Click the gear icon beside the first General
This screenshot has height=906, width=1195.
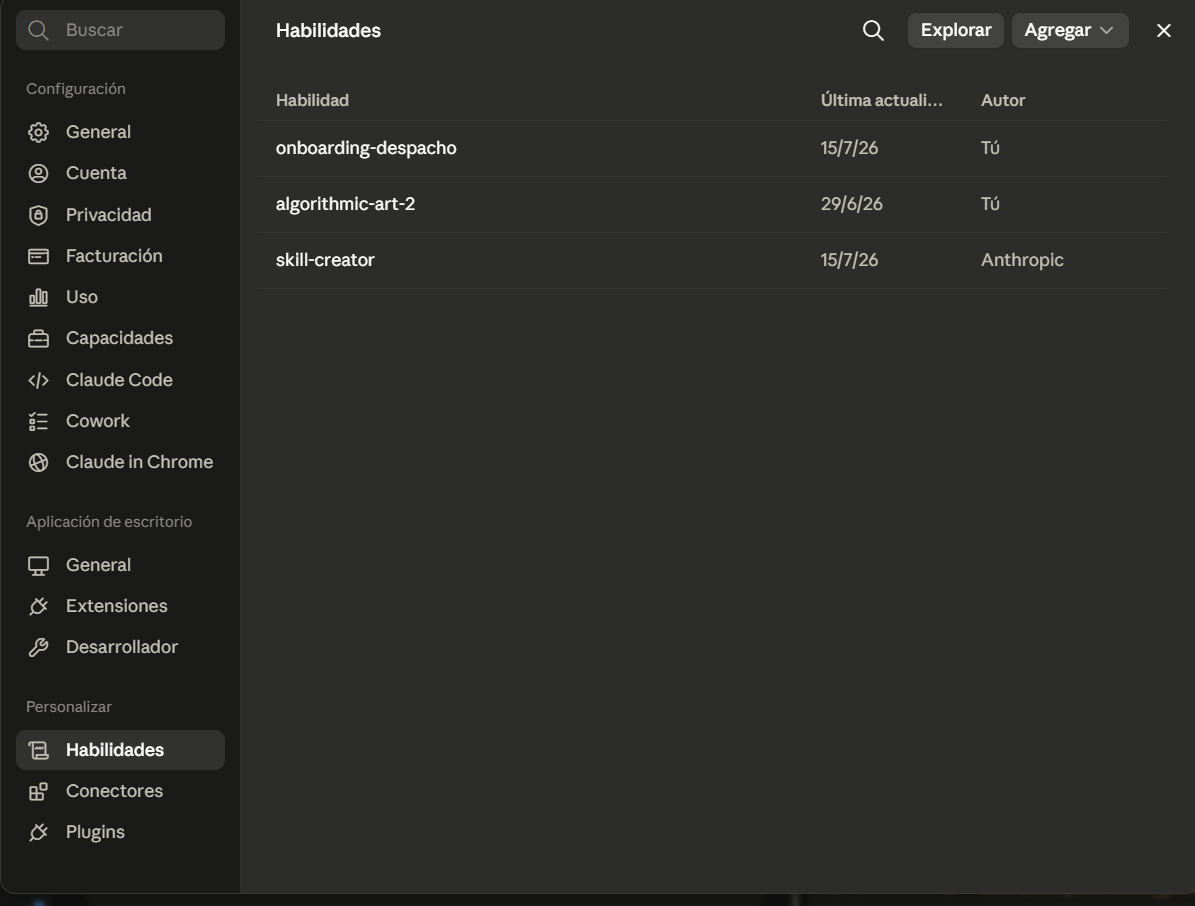[x=38, y=132]
